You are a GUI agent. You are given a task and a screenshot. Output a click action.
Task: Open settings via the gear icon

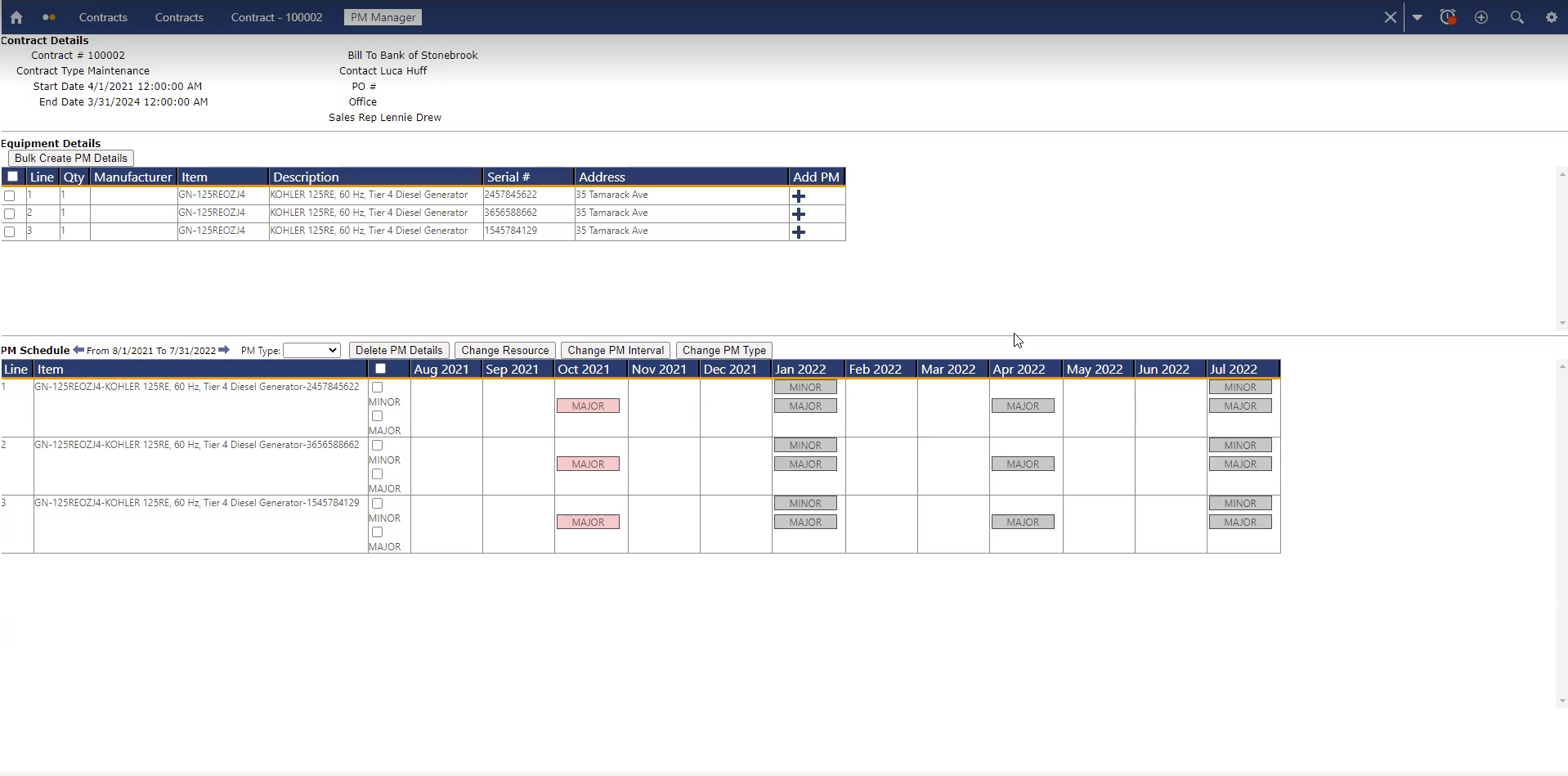coord(1551,16)
